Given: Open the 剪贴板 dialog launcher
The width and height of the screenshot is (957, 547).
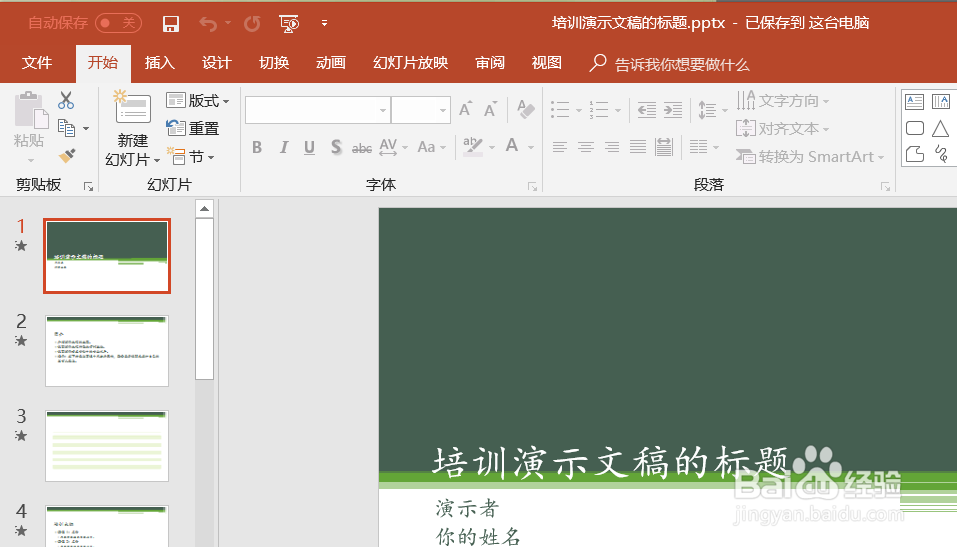Looking at the screenshot, I should [x=88, y=187].
